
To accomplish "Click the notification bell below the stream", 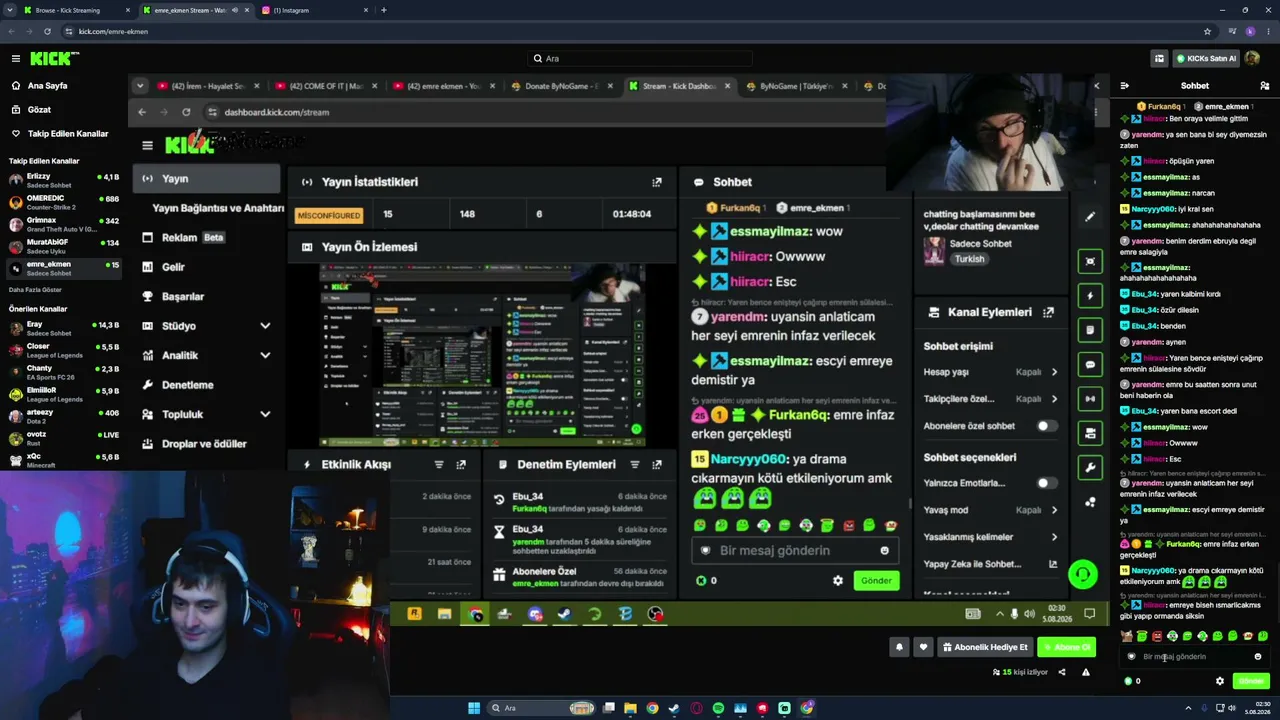I will (899, 647).
